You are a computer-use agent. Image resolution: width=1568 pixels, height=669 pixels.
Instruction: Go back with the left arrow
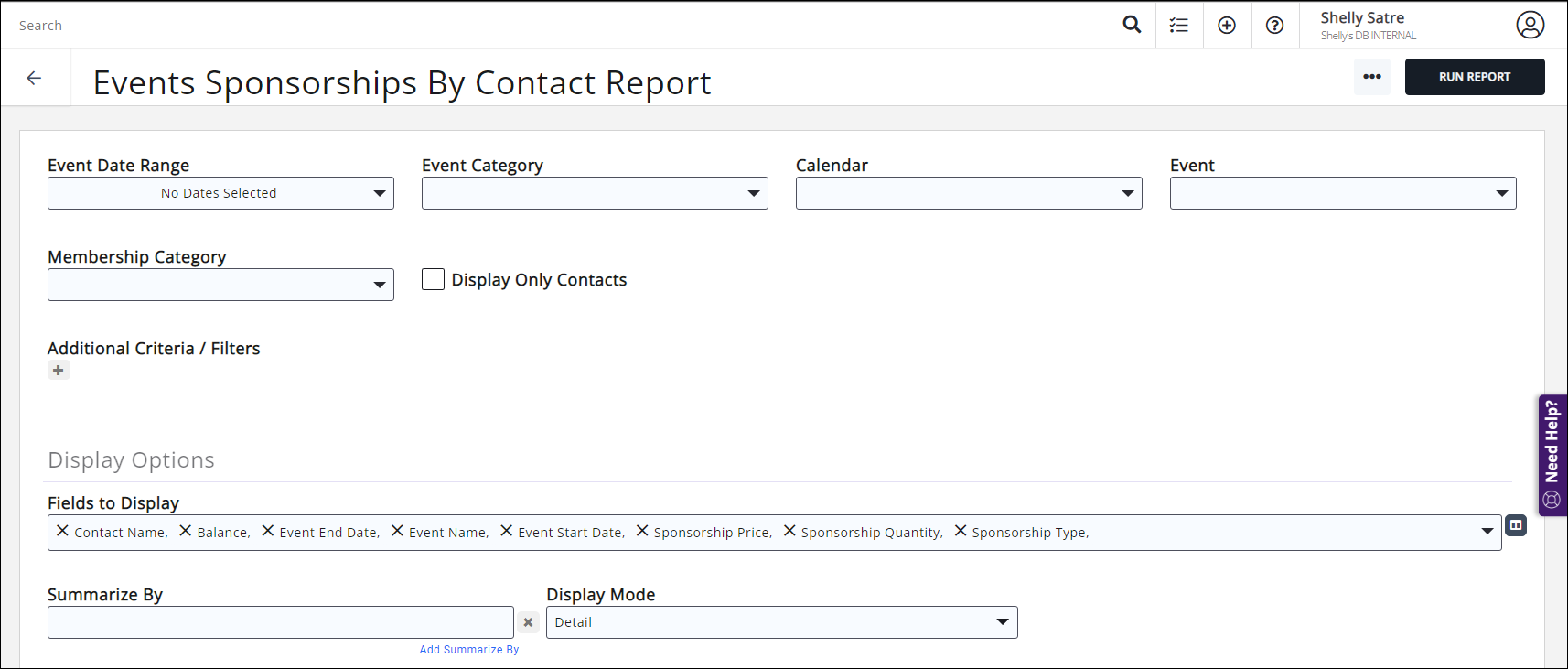(x=34, y=79)
